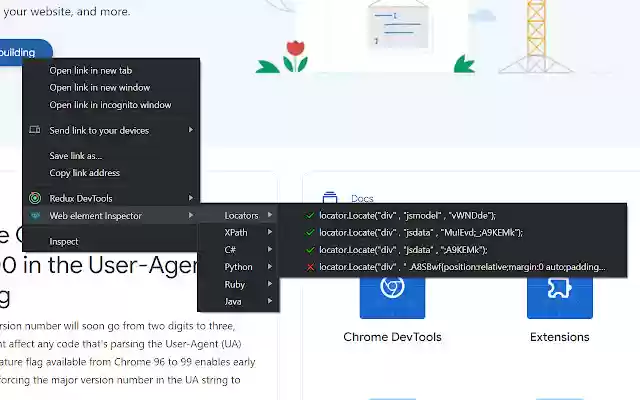Click green check beside jsmodel locator

tap(310, 215)
